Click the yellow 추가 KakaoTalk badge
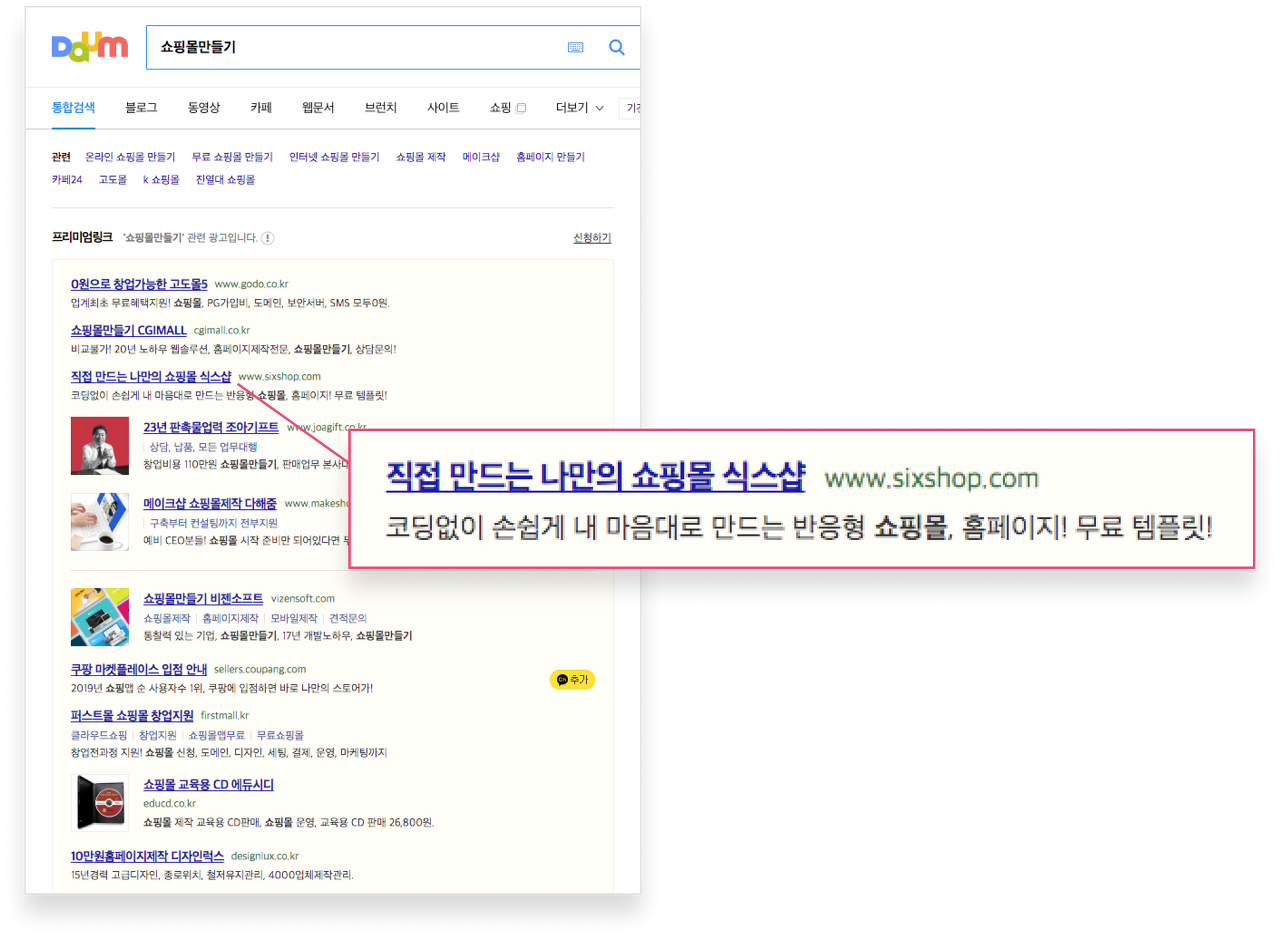The image size is (1280, 938). pyautogui.click(x=572, y=680)
